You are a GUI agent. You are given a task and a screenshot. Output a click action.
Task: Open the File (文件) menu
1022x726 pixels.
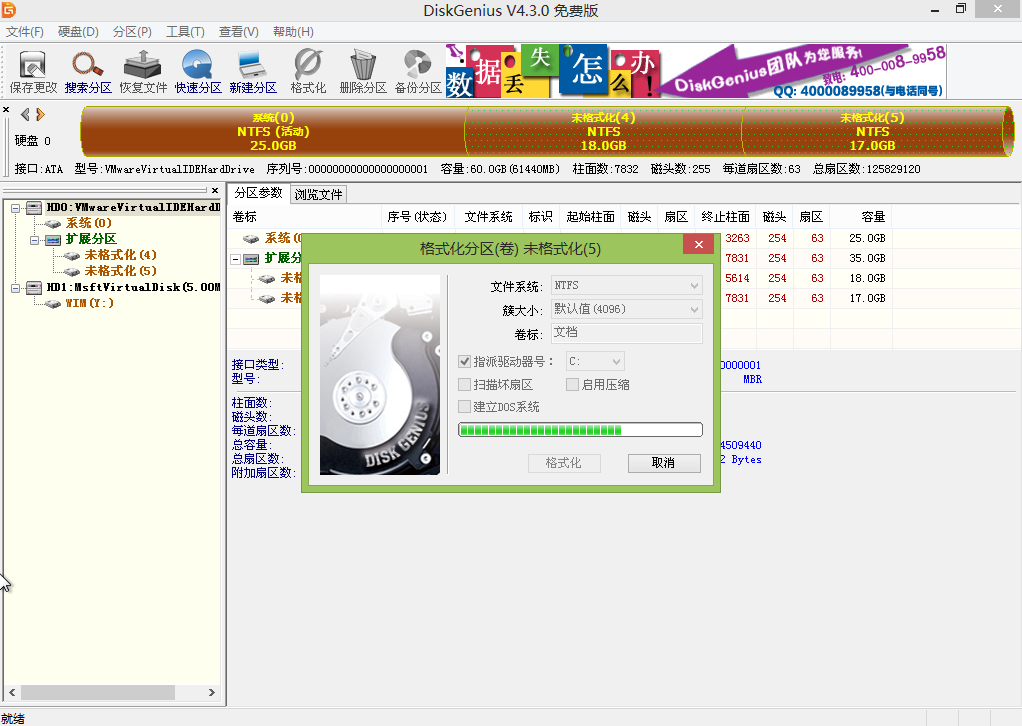click(x=24, y=32)
